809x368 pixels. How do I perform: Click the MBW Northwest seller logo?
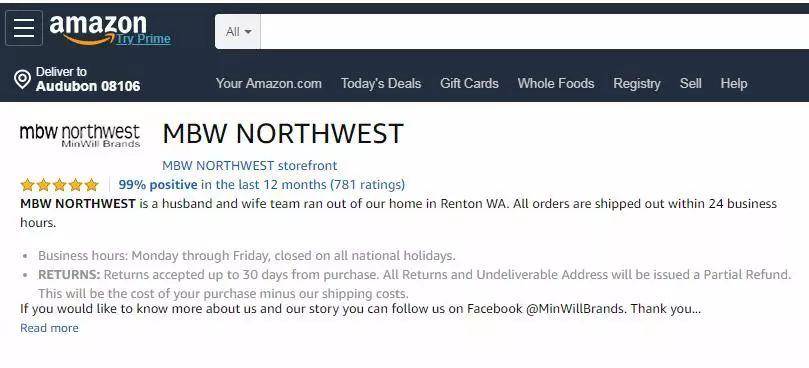[80, 135]
